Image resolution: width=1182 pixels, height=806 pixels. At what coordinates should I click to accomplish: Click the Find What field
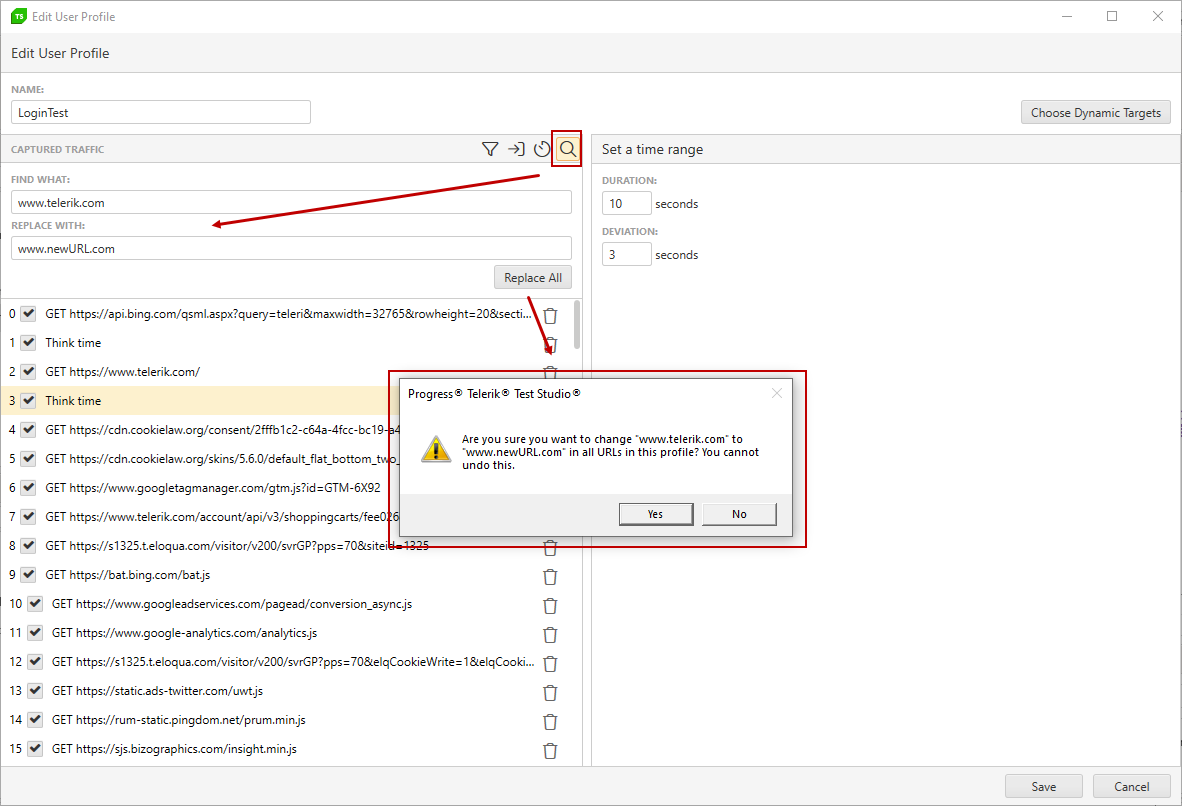click(291, 202)
